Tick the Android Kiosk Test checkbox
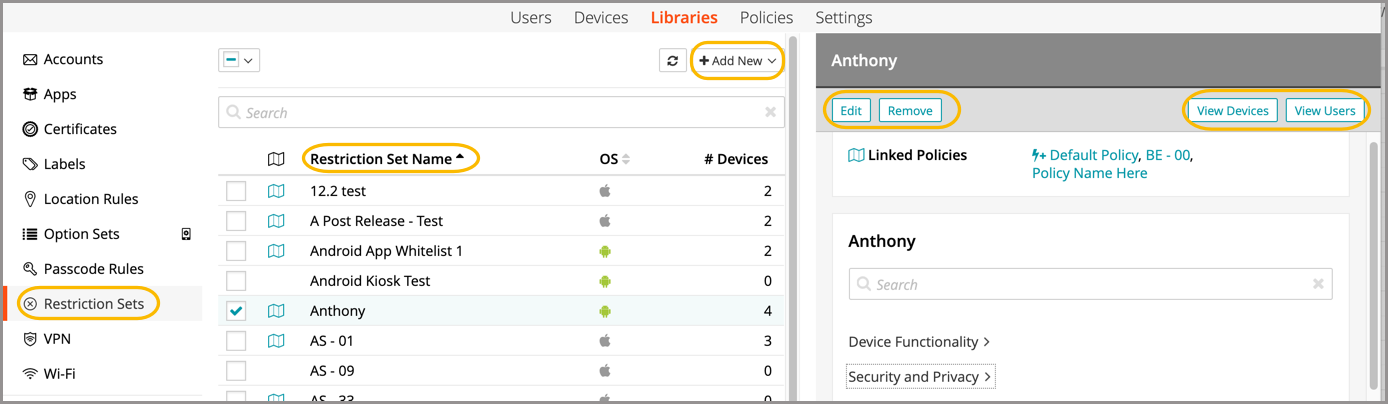This screenshot has height=404, width=1388. coord(236,281)
